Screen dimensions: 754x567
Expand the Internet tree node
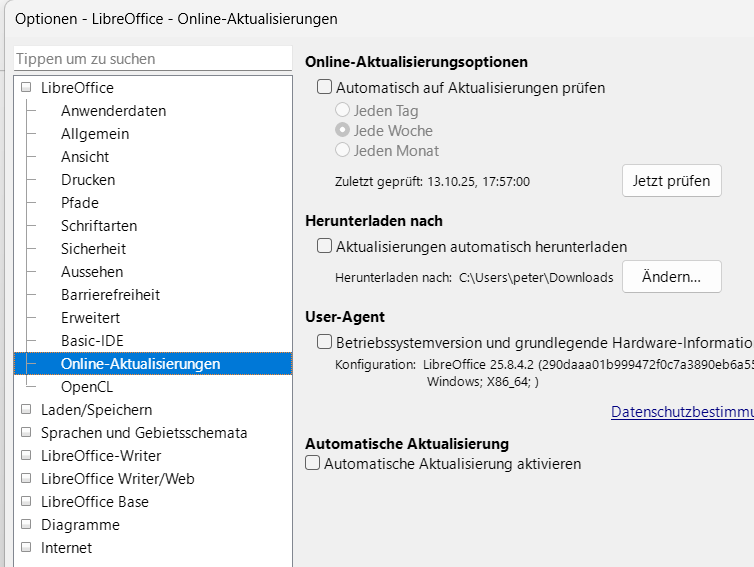pyautogui.click(x=26, y=548)
